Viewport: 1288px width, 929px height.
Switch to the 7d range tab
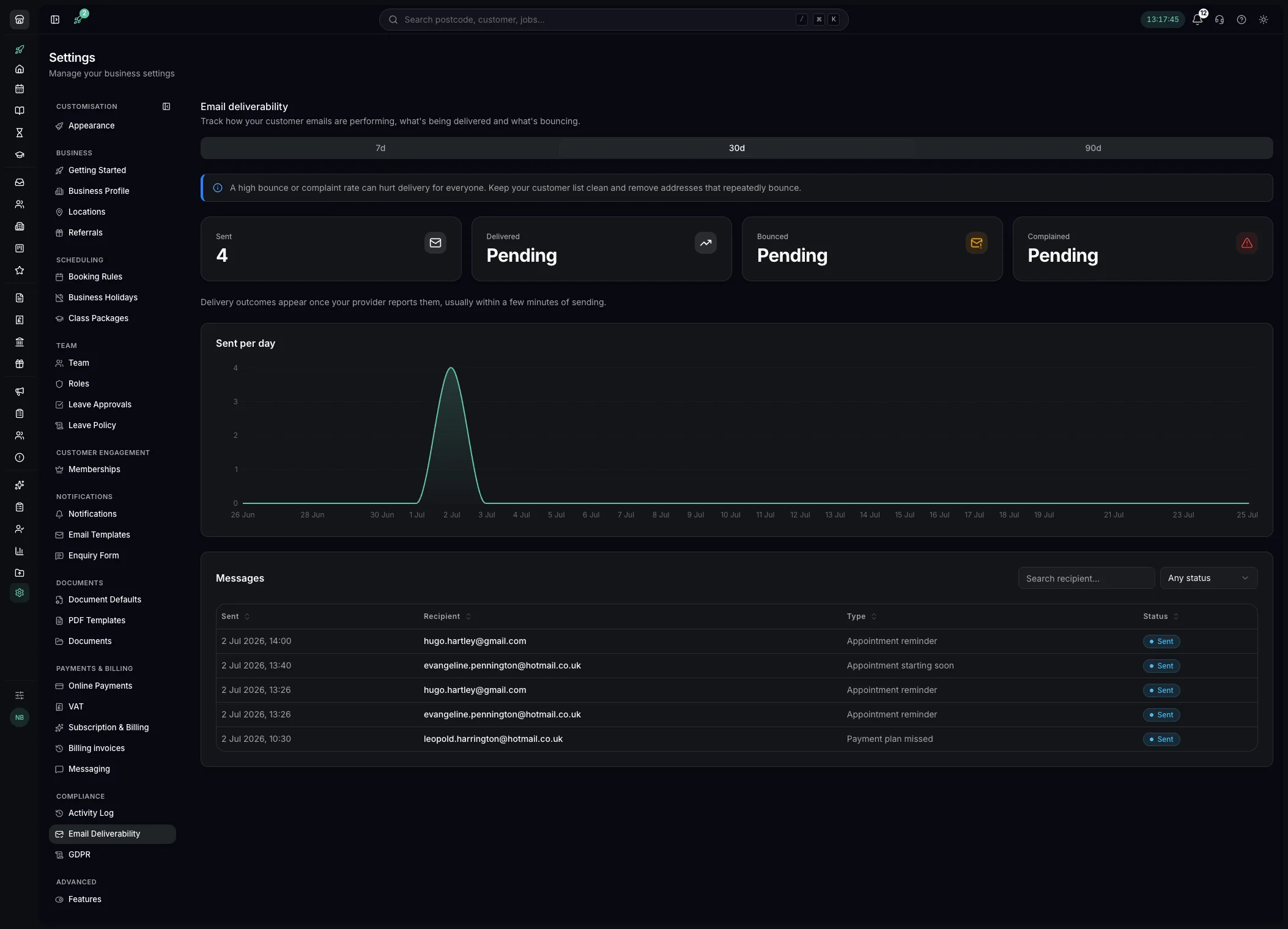pyautogui.click(x=380, y=148)
